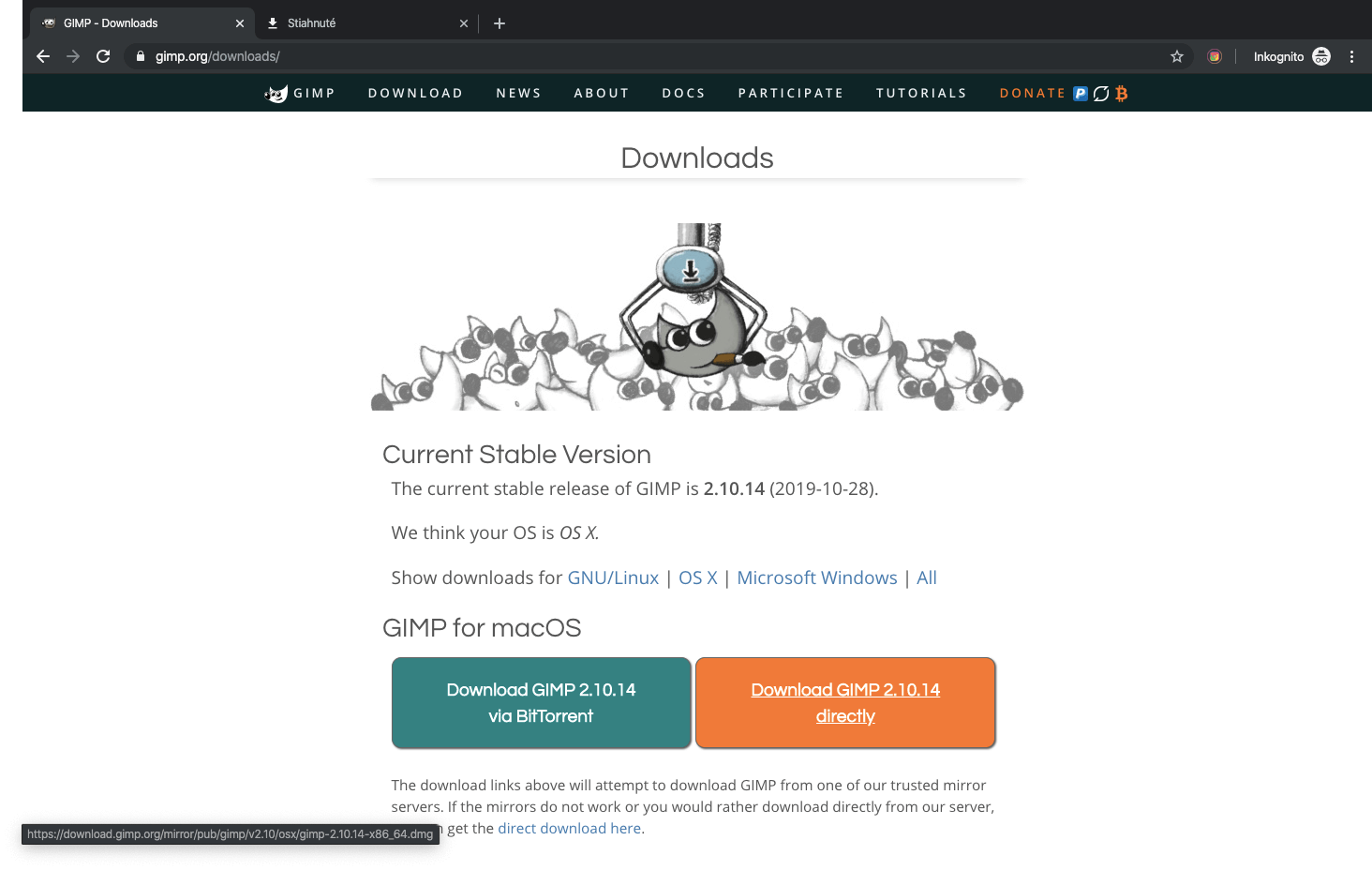Open the TUTORIALS menu item
Viewport: 1372px width, 870px height.
(x=921, y=93)
